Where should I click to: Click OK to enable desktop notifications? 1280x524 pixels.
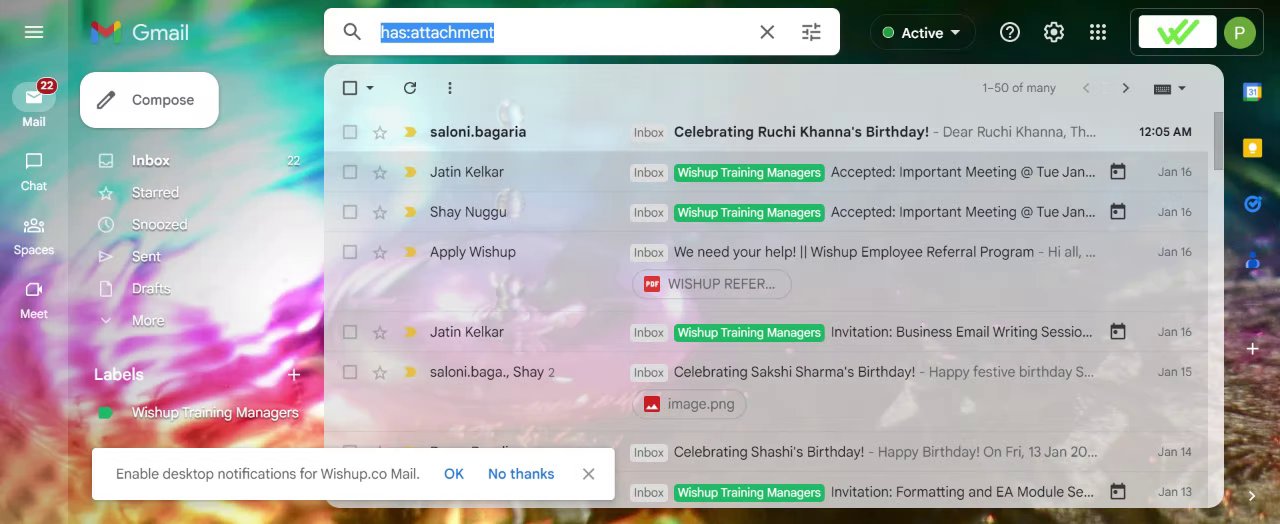coord(454,474)
